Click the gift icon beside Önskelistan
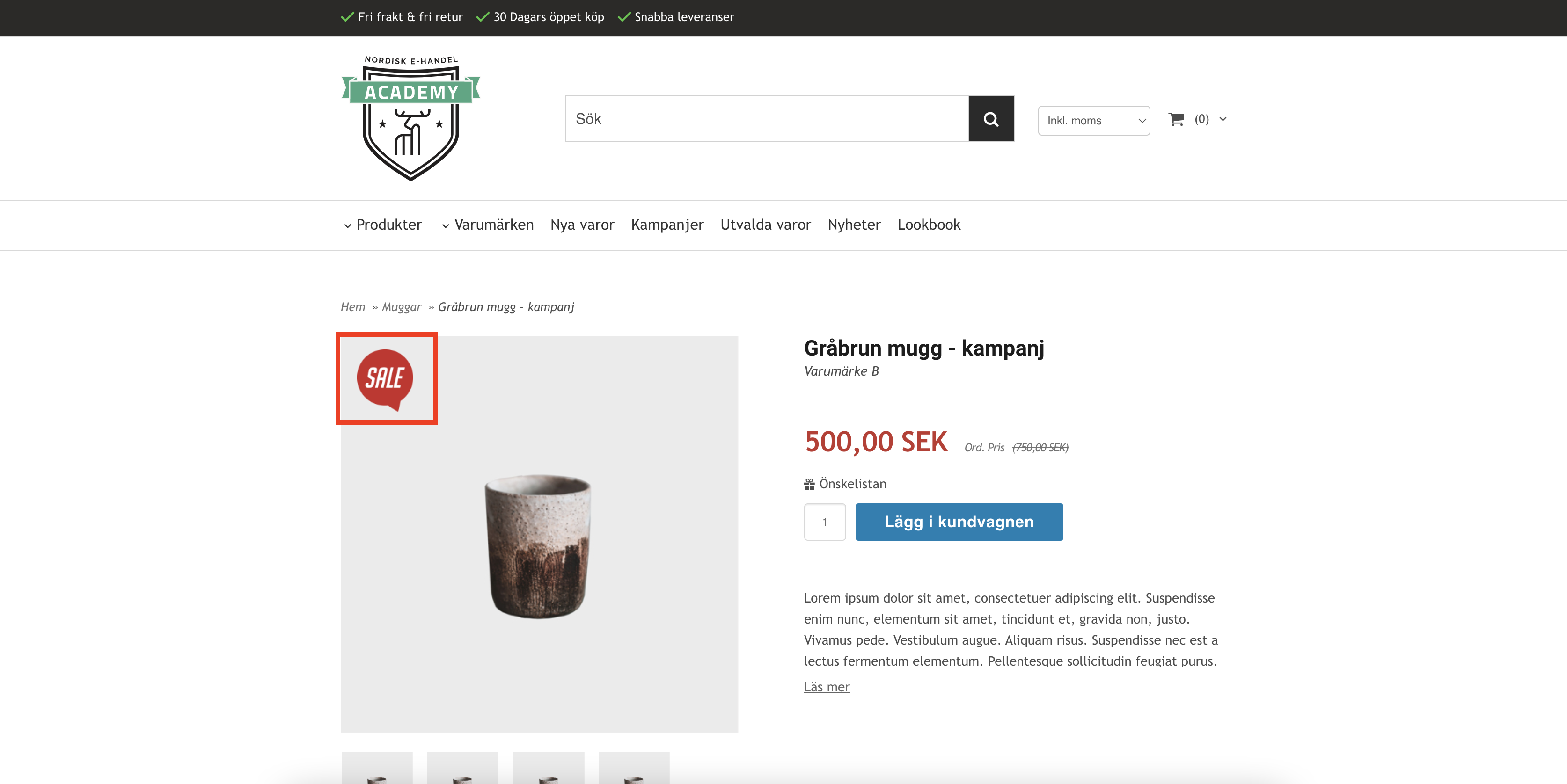Screen dimensions: 1567x784 pos(809,484)
